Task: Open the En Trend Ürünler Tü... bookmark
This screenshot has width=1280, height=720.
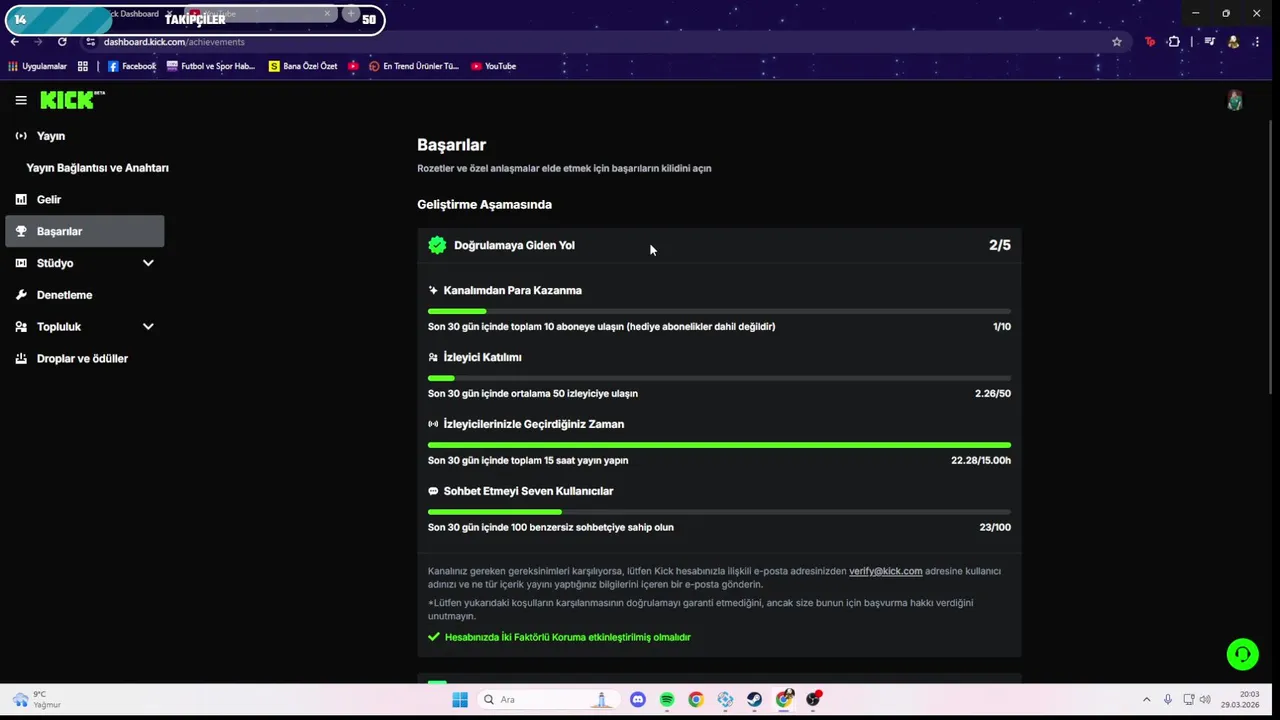Action: click(413, 66)
